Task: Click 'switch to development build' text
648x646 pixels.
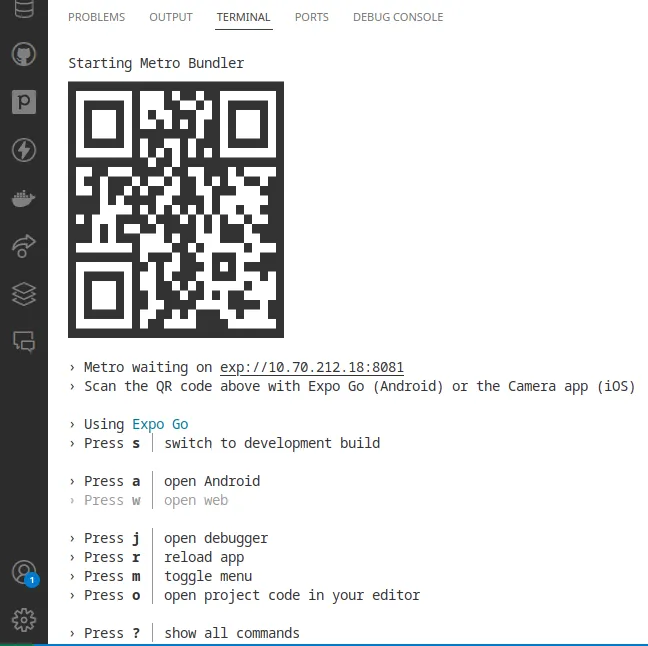Action: pyautogui.click(x=272, y=443)
